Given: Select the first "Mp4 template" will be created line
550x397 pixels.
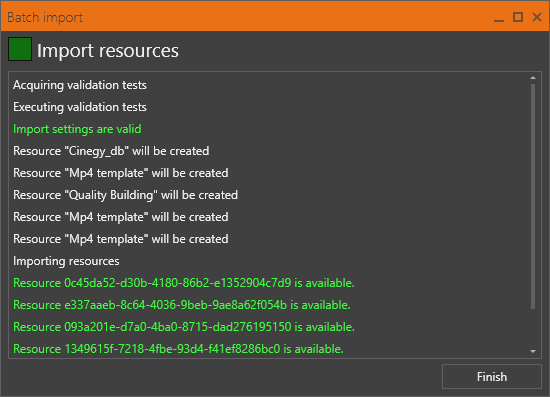Looking at the screenshot, I should click(x=121, y=173).
